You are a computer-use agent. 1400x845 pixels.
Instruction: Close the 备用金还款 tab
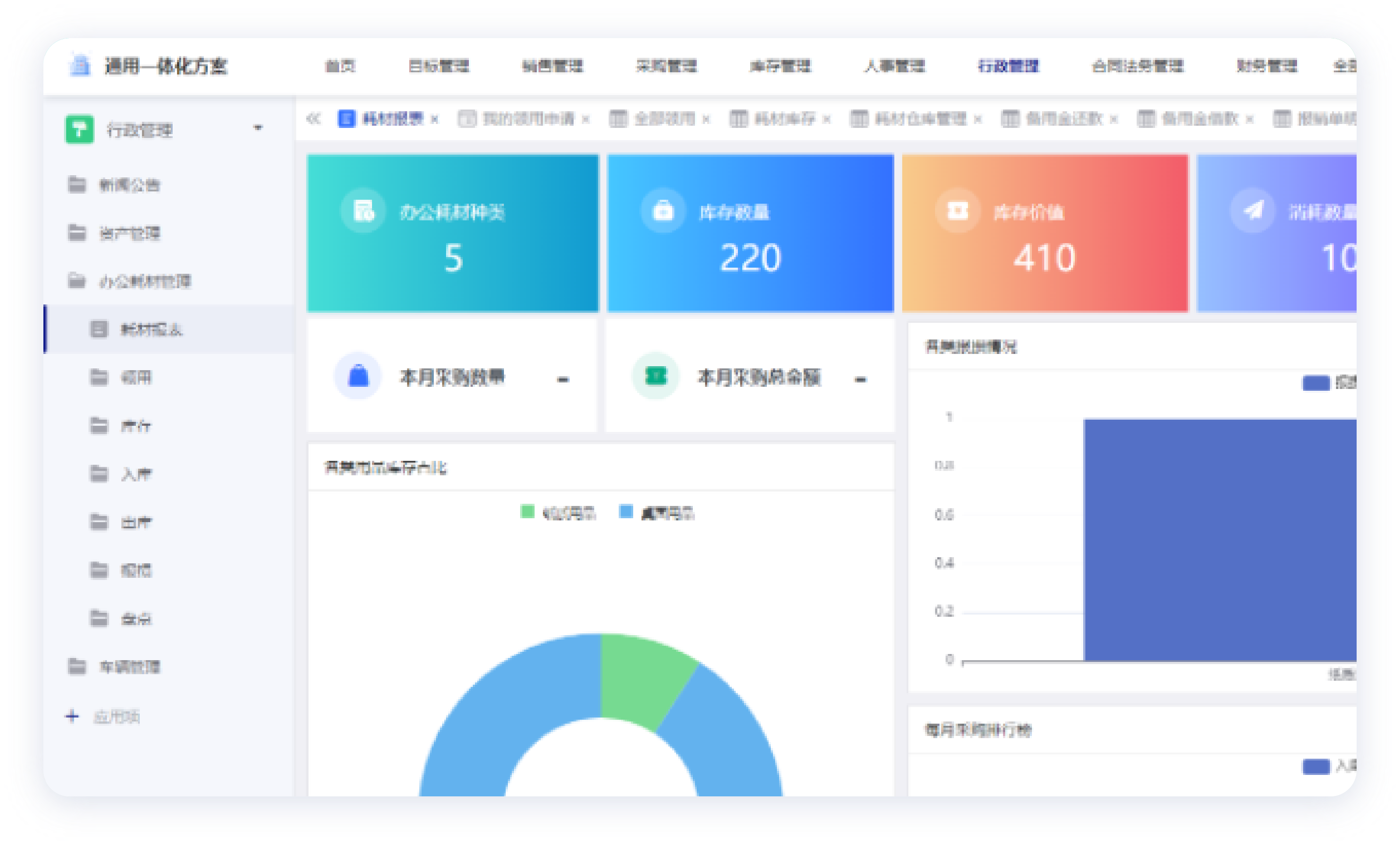click(1113, 119)
